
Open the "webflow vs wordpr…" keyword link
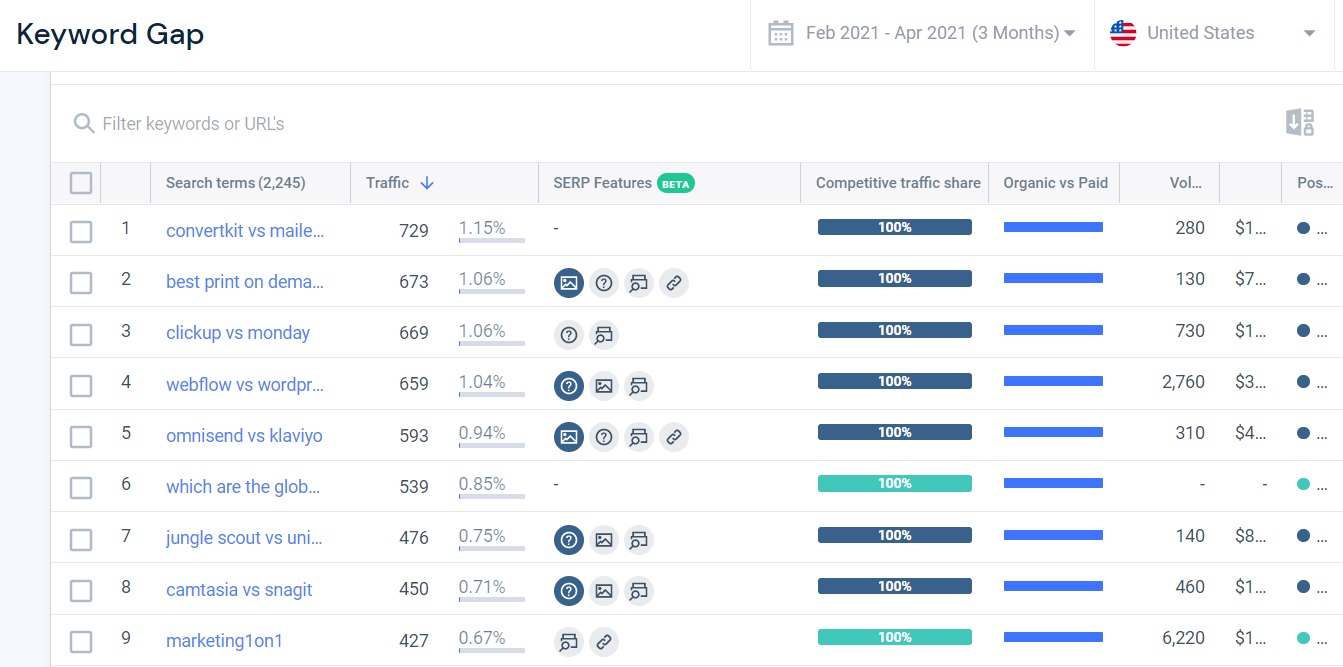(245, 384)
